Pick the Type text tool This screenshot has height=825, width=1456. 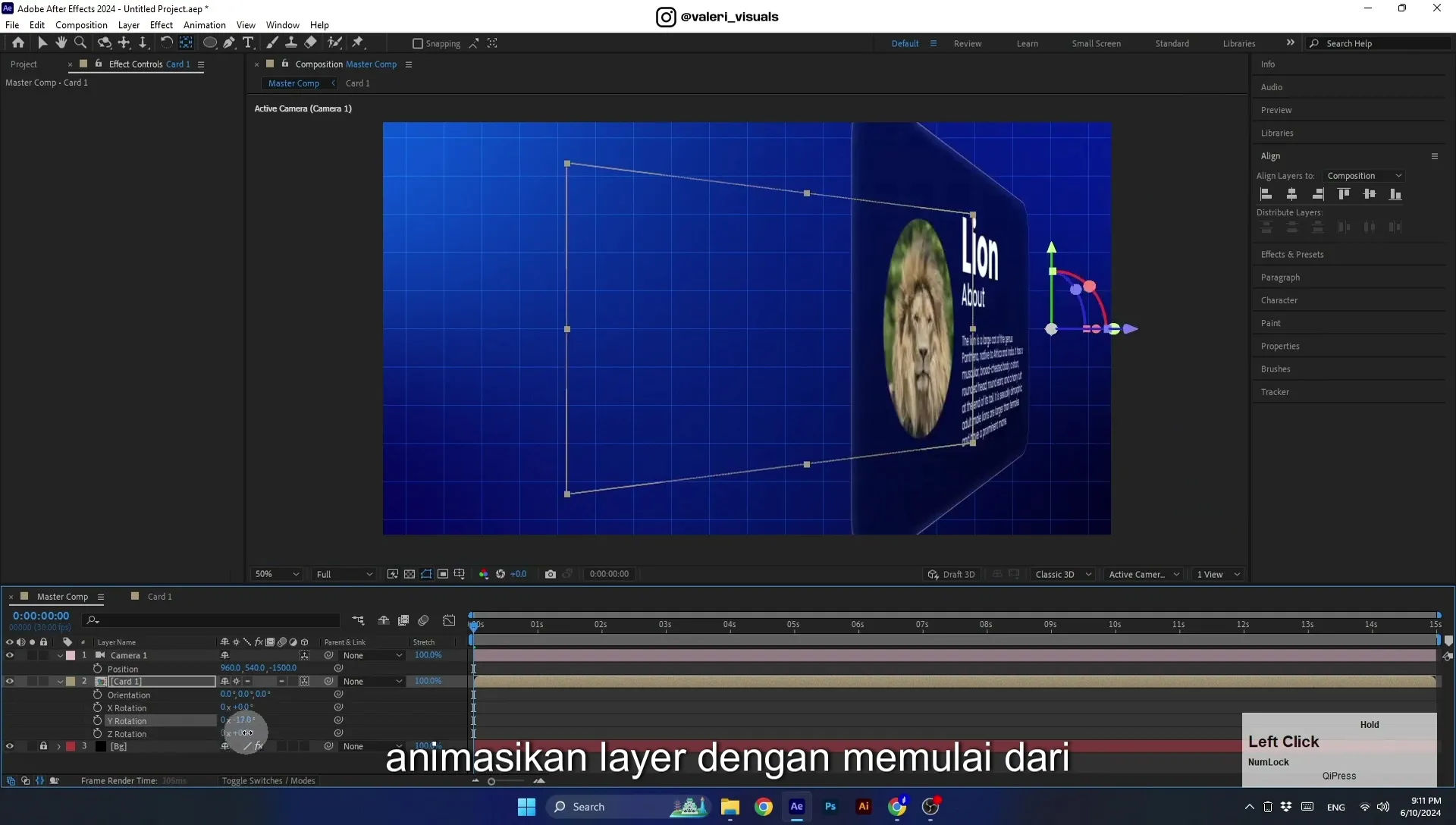pos(248,43)
